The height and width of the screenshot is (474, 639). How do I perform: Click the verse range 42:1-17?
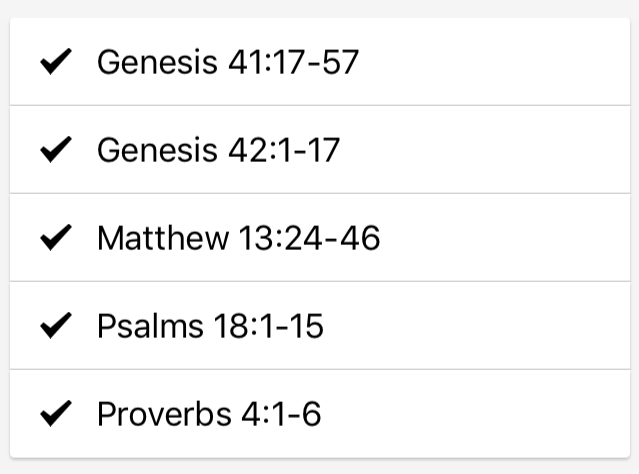point(284,150)
